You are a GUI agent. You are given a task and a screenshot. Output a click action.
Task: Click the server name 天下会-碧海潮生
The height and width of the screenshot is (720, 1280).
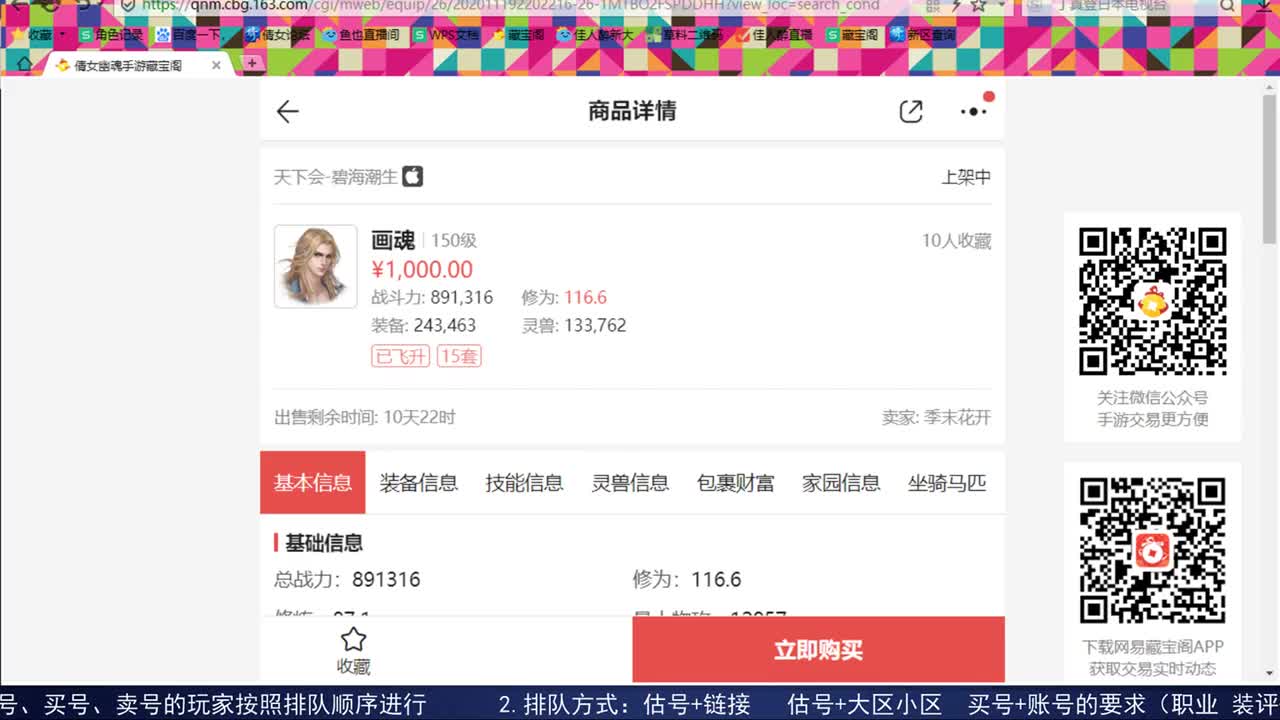pyautogui.click(x=336, y=177)
